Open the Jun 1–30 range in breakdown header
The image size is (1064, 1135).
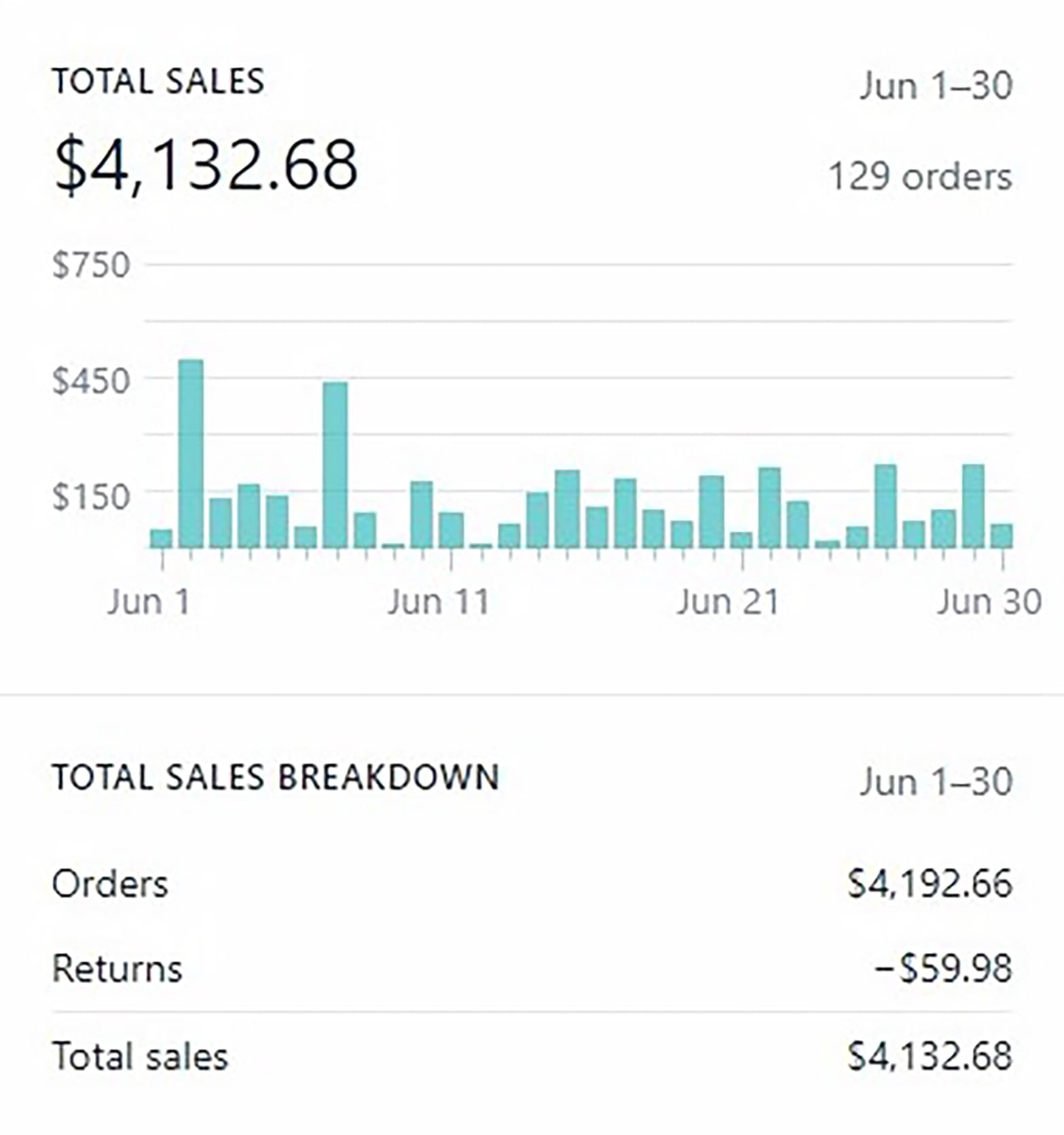click(x=936, y=782)
